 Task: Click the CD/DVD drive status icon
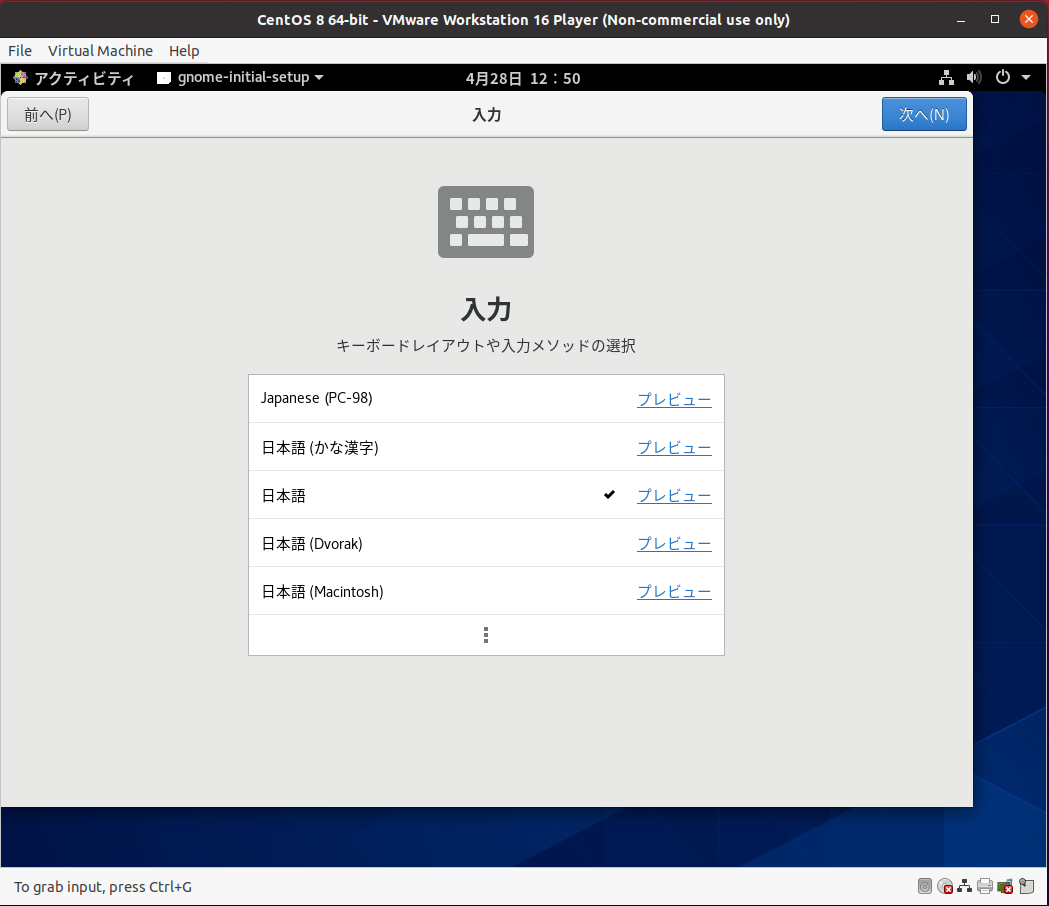tap(945, 886)
